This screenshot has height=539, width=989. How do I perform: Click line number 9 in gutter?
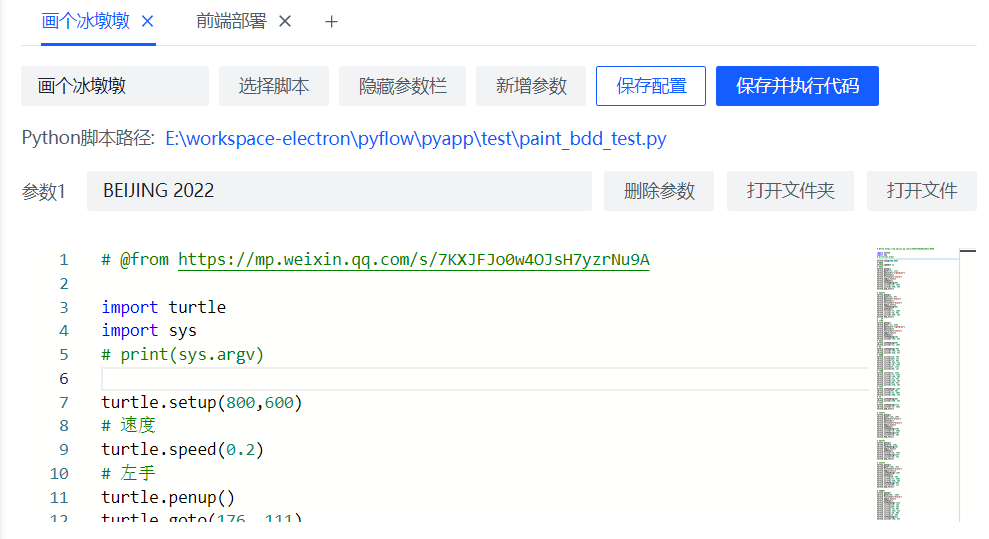click(x=64, y=450)
